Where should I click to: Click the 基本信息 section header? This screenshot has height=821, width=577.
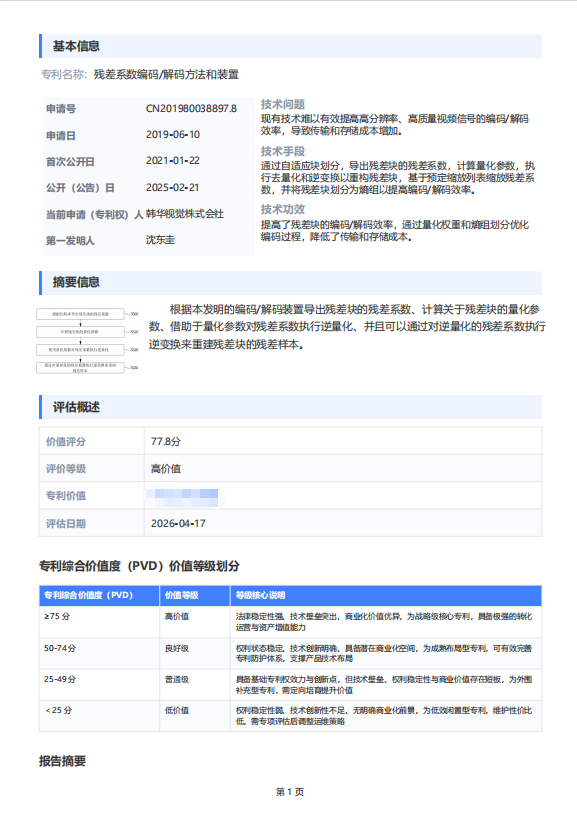291,46
